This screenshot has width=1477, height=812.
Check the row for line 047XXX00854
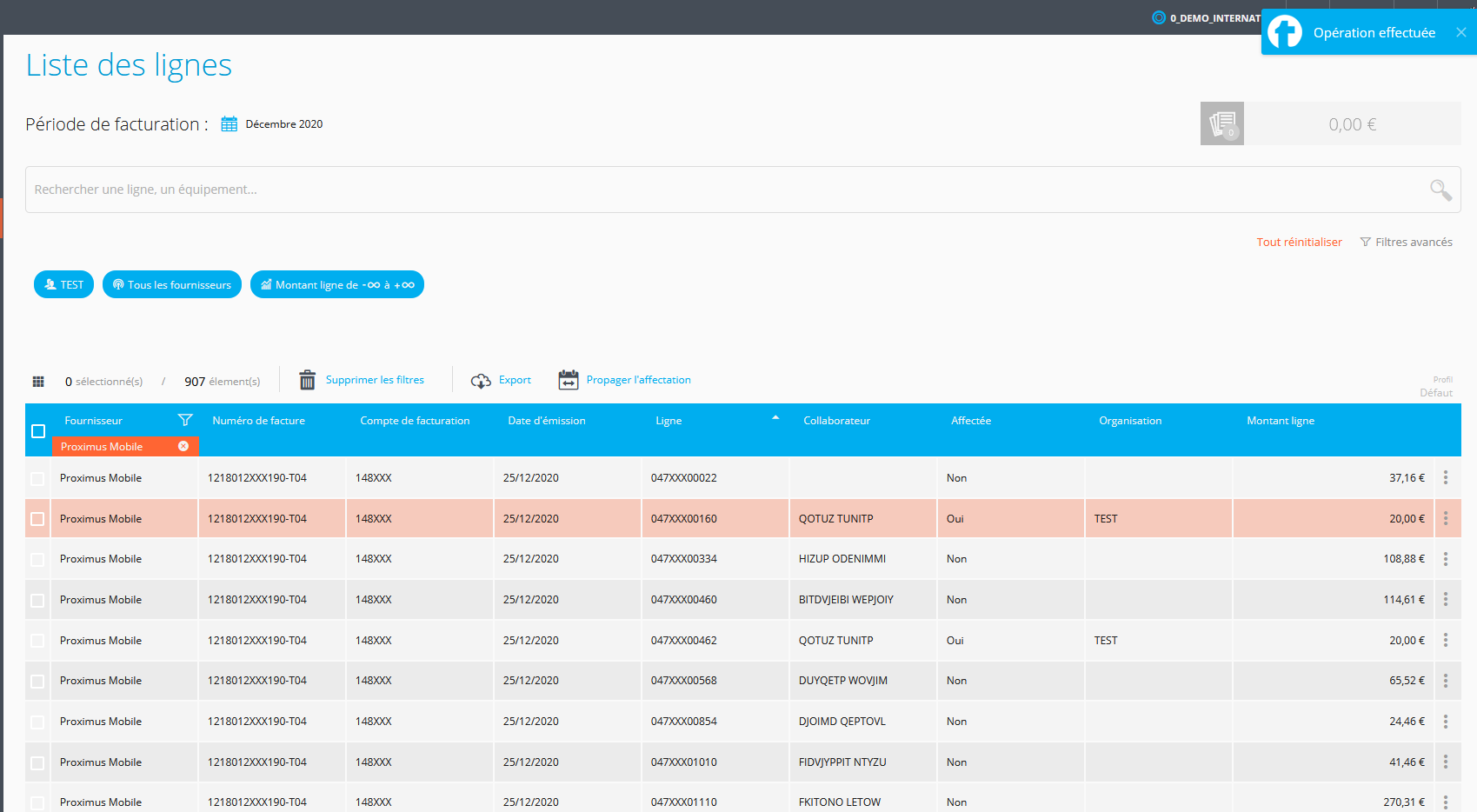37,722
